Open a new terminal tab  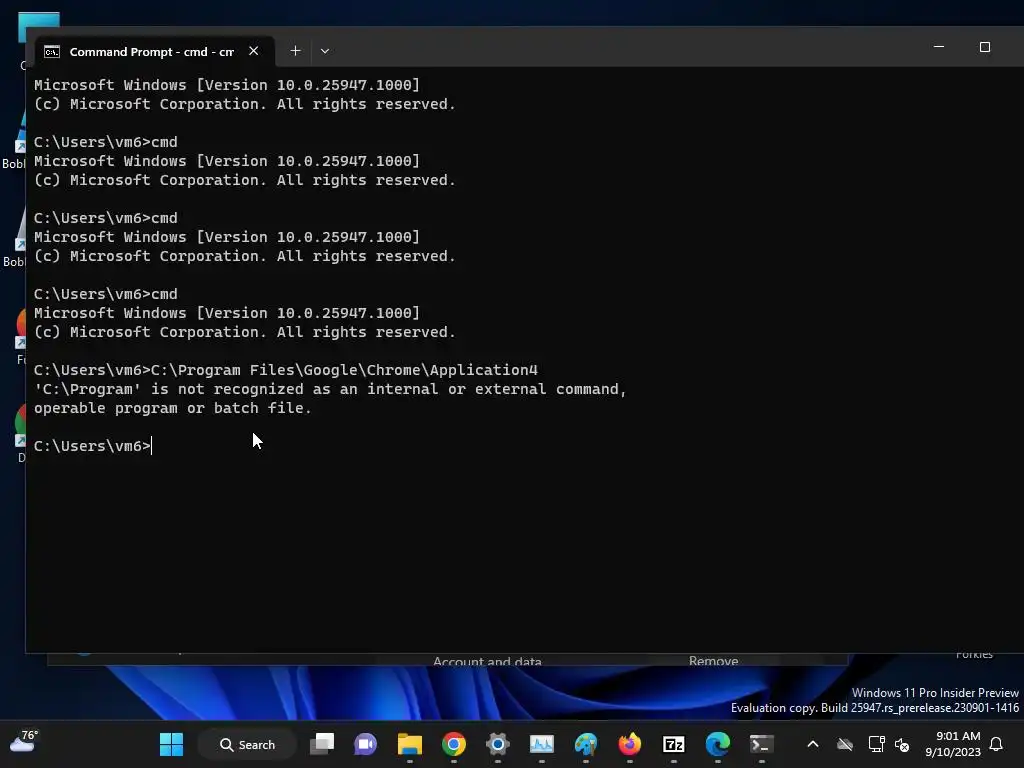click(x=295, y=51)
